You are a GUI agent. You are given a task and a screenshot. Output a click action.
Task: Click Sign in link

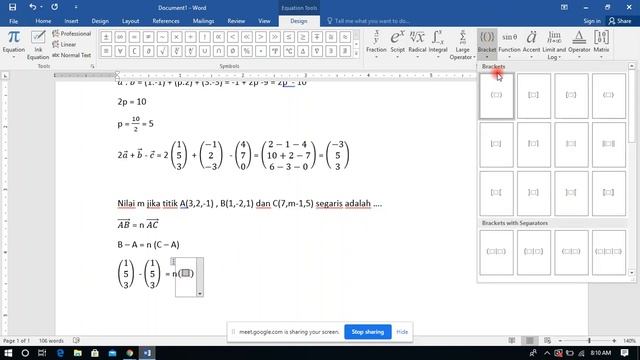click(592, 21)
